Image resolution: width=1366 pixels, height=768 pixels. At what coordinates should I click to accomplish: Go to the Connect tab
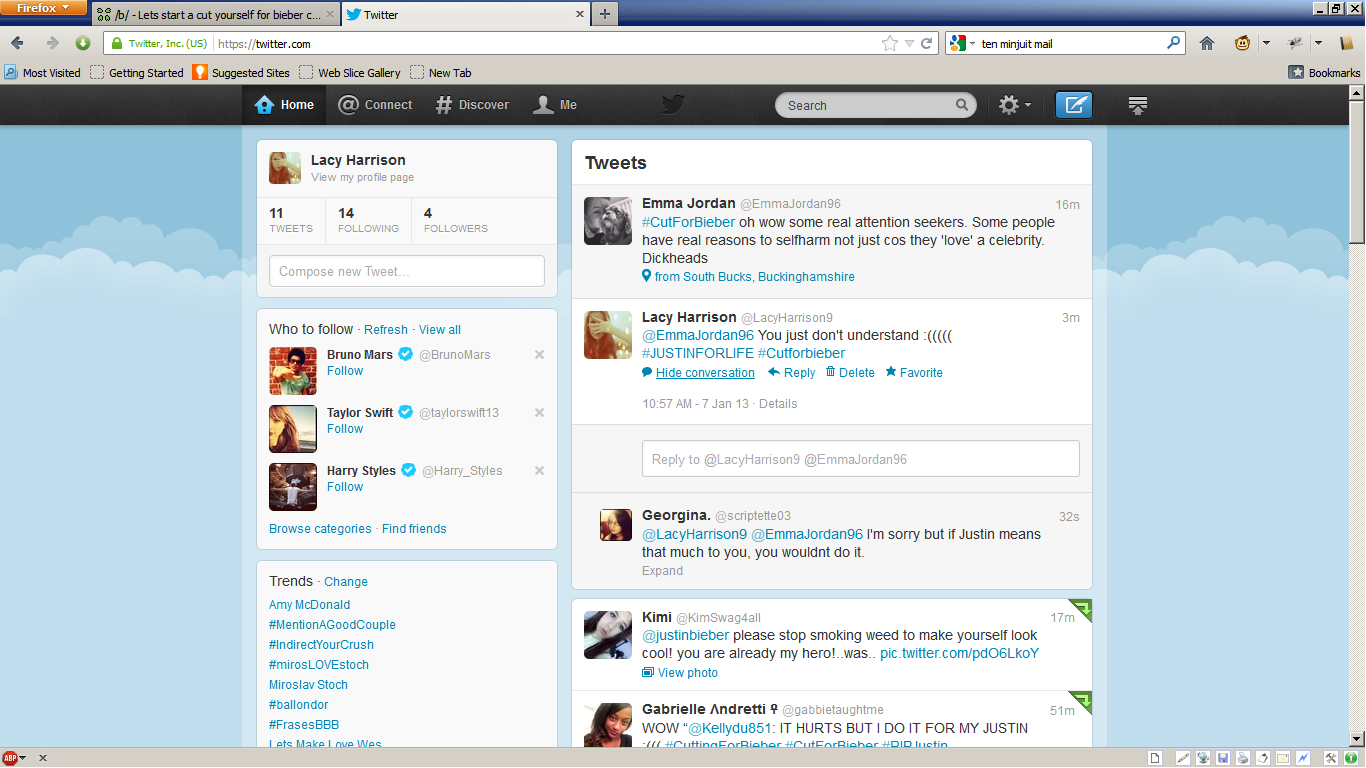376,105
